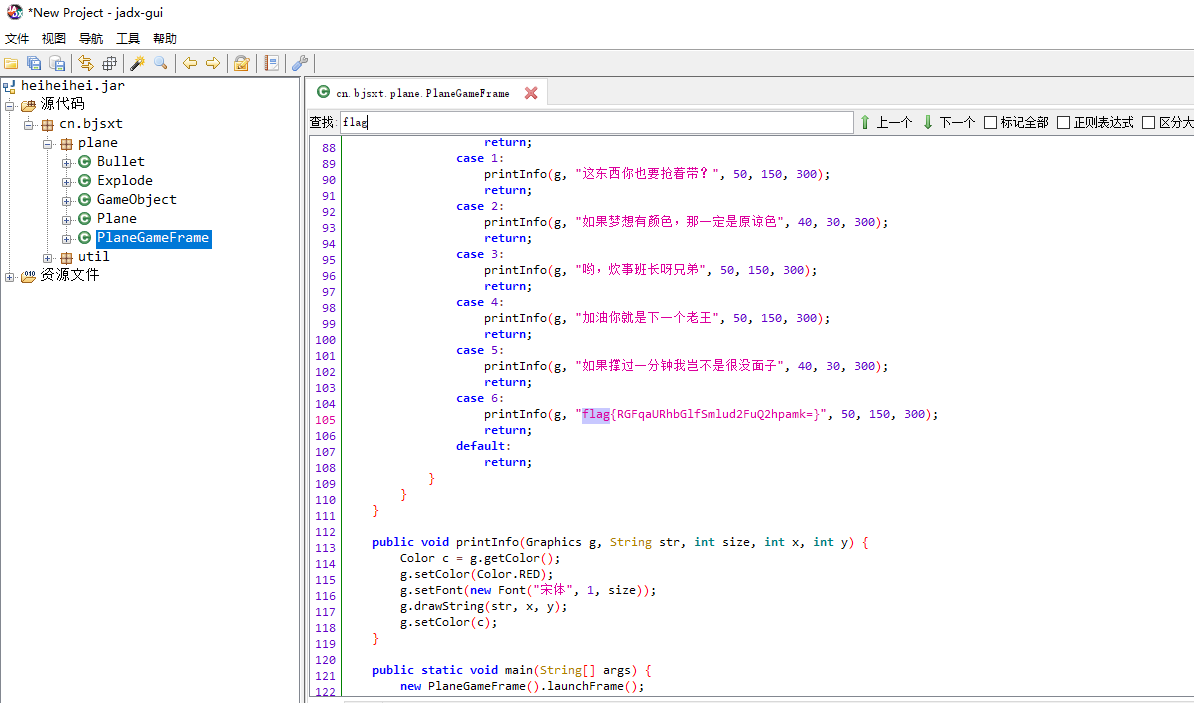Click the Save all toolbar icon
The height and width of the screenshot is (703, 1194).
34,63
